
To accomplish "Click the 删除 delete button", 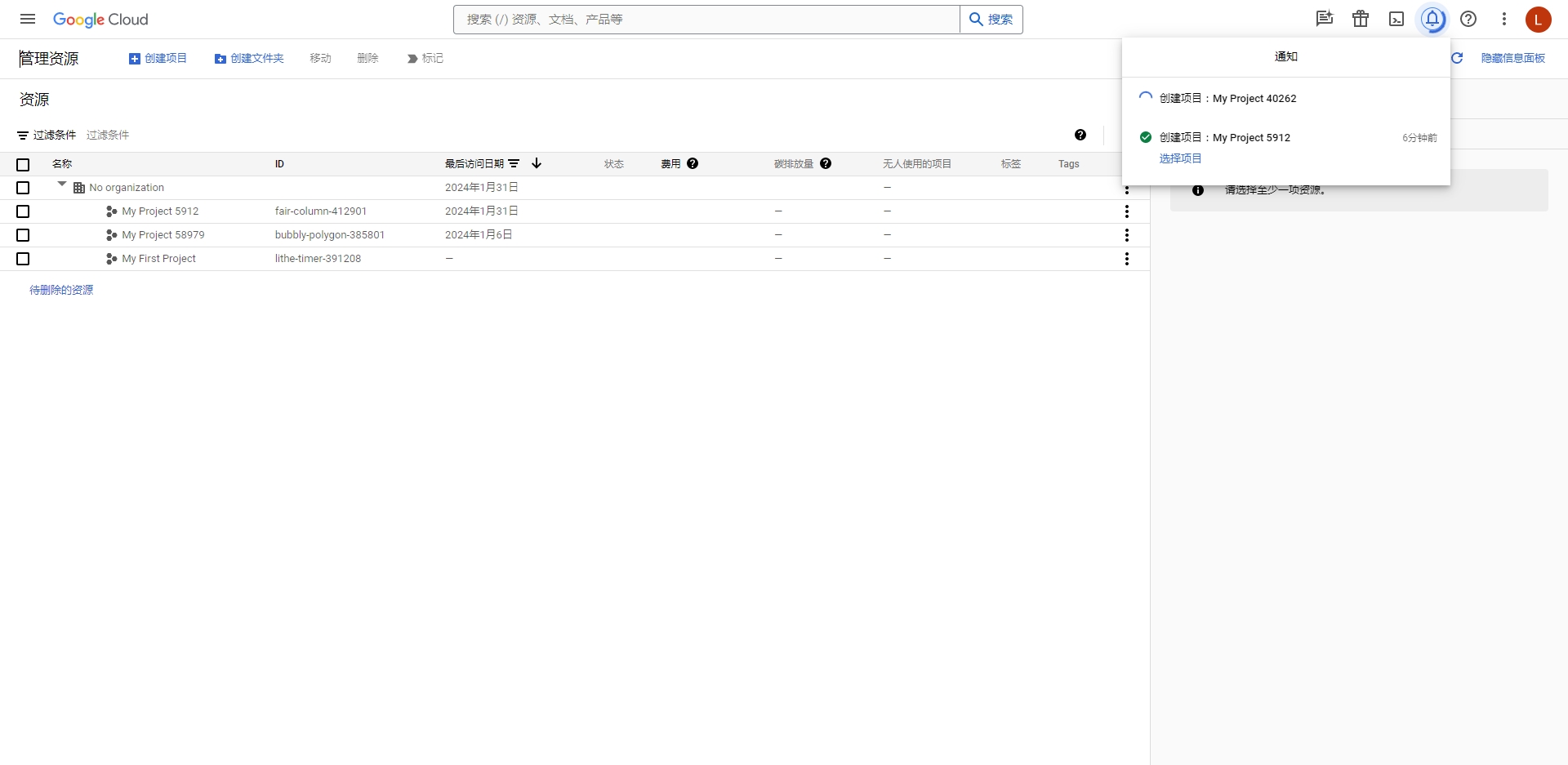I will [367, 58].
